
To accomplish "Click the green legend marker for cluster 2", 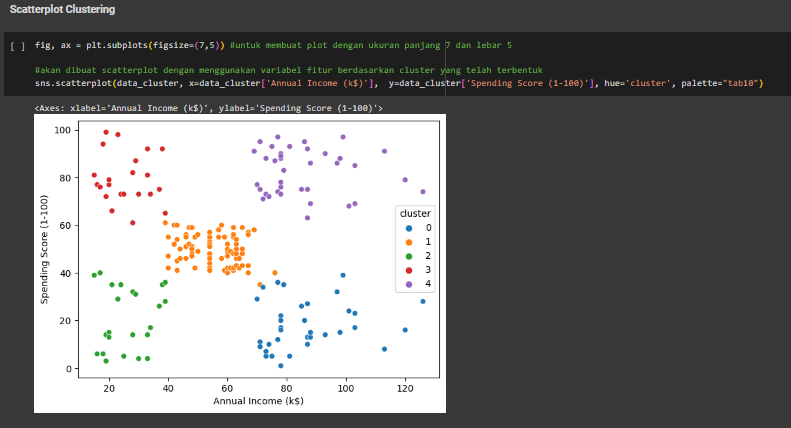I will (405, 256).
